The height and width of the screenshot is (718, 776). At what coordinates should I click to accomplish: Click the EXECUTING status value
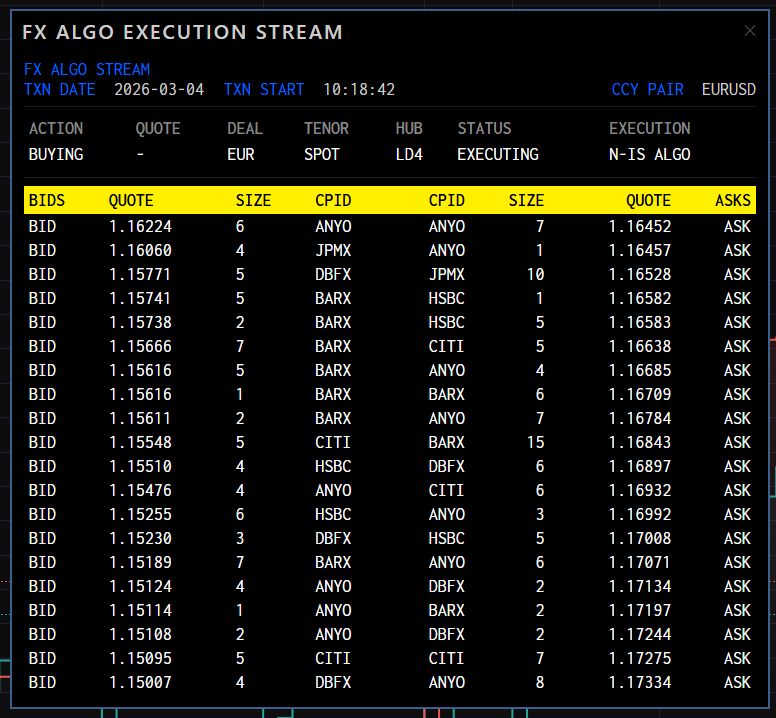tap(497, 155)
